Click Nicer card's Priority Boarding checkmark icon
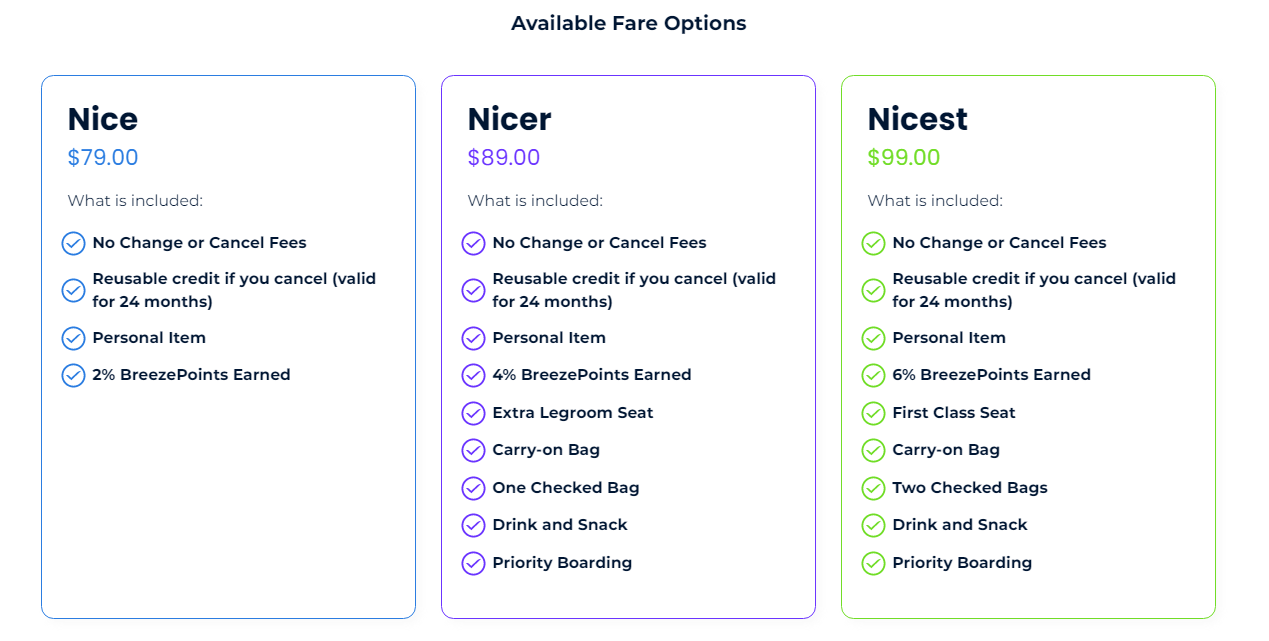The width and height of the screenshot is (1269, 641). pyautogui.click(x=473, y=563)
